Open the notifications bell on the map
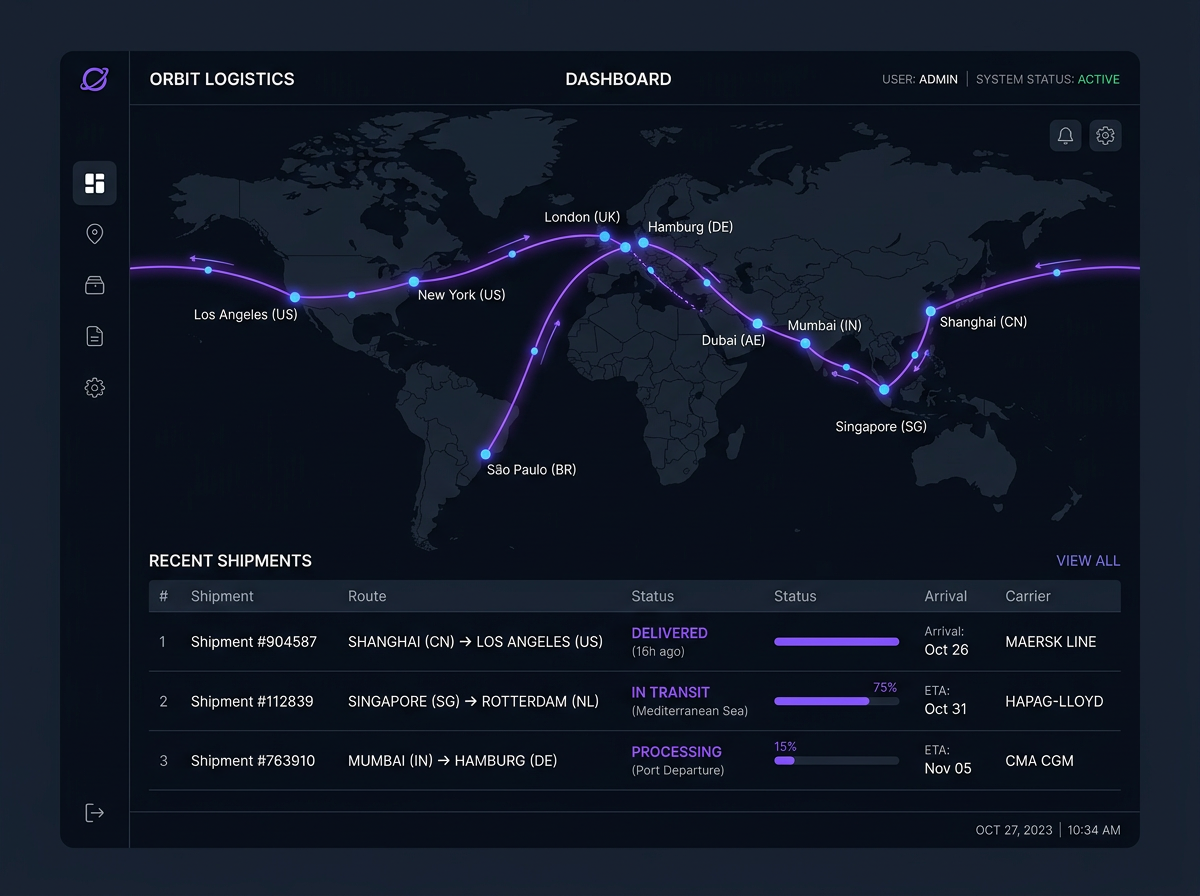1200x896 pixels. 1065,135
